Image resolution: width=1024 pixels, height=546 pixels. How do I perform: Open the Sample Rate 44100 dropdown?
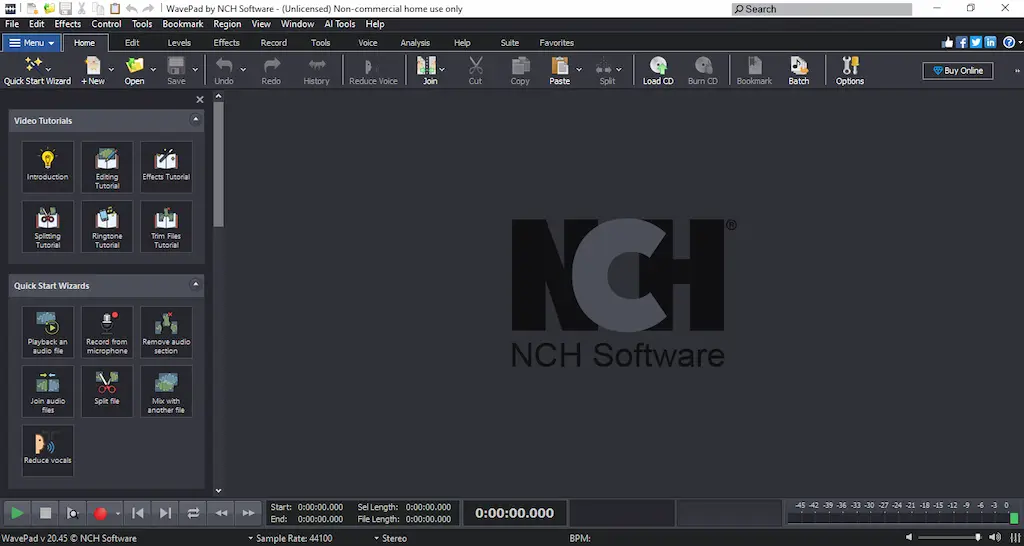point(290,538)
